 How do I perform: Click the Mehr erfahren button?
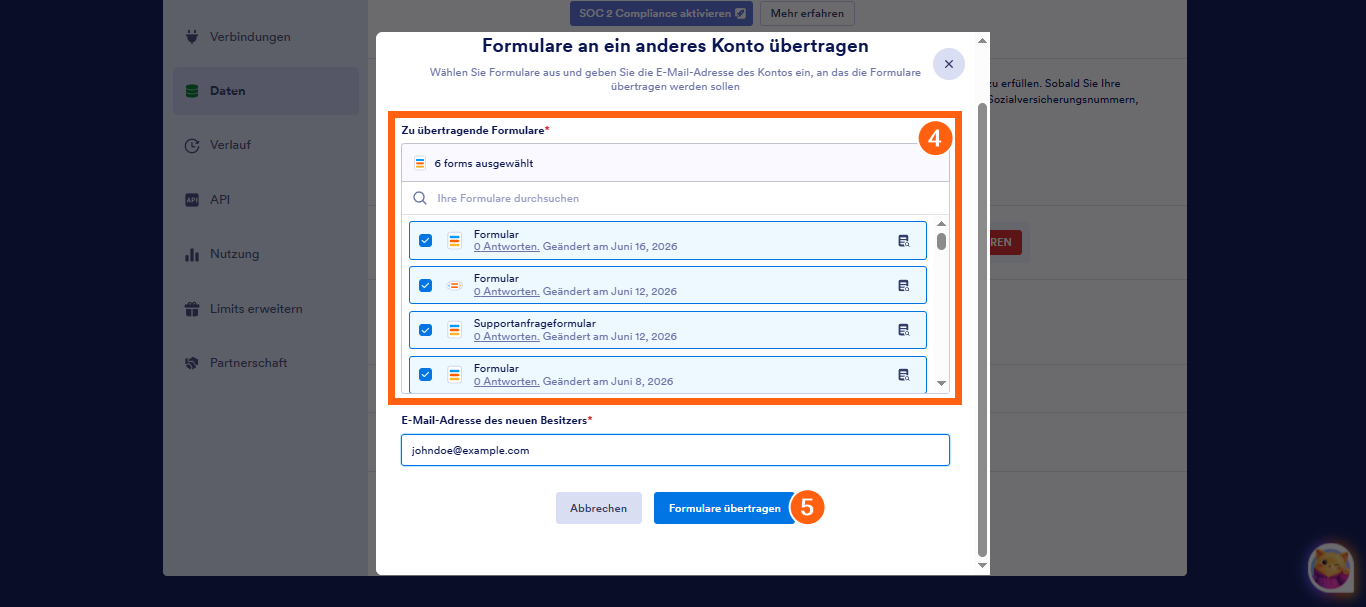point(807,13)
